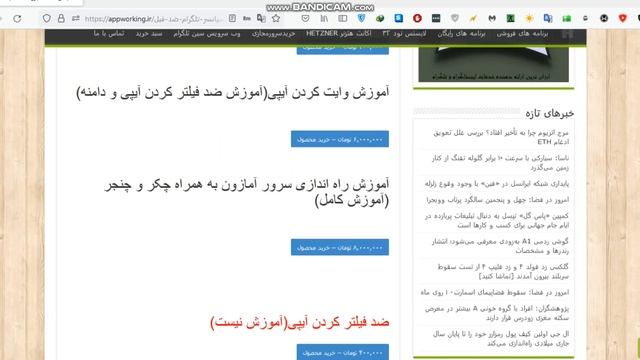Open the 'خریدسرورمجازی' menu item

[x=273, y=34]
